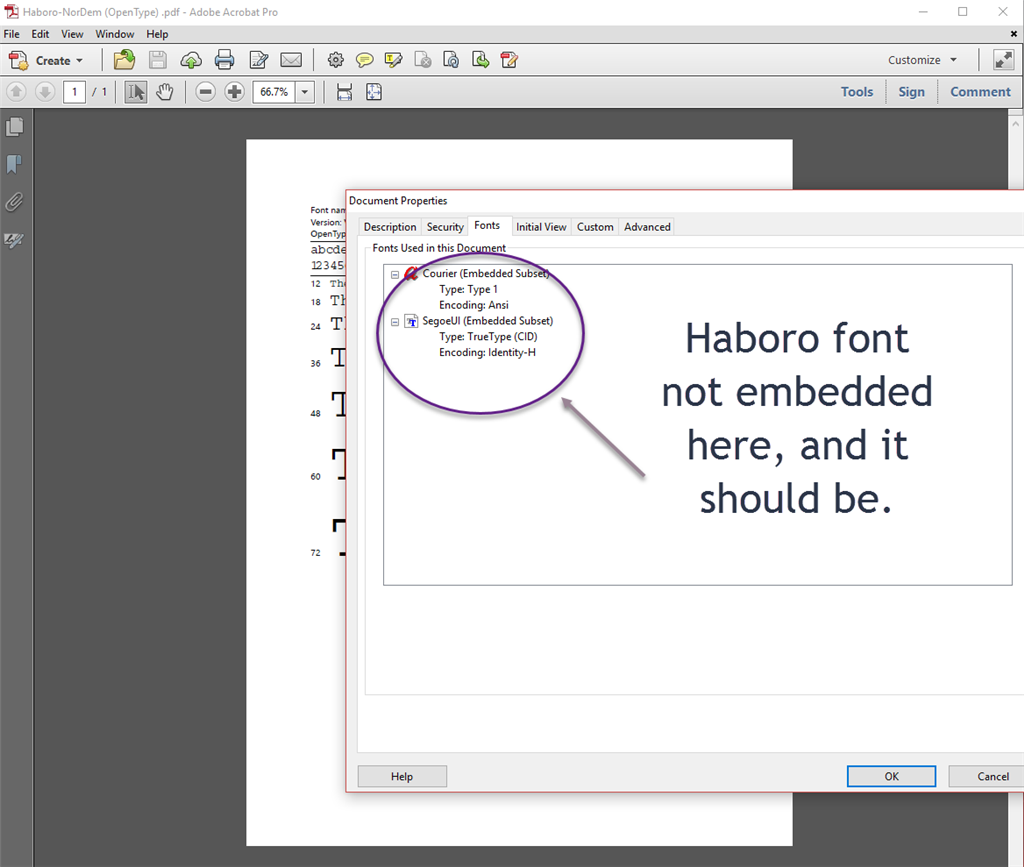Viewport: 1024px width, 867px height.
Task: Confirm with the OK button
Action: (x=891, y=776)
